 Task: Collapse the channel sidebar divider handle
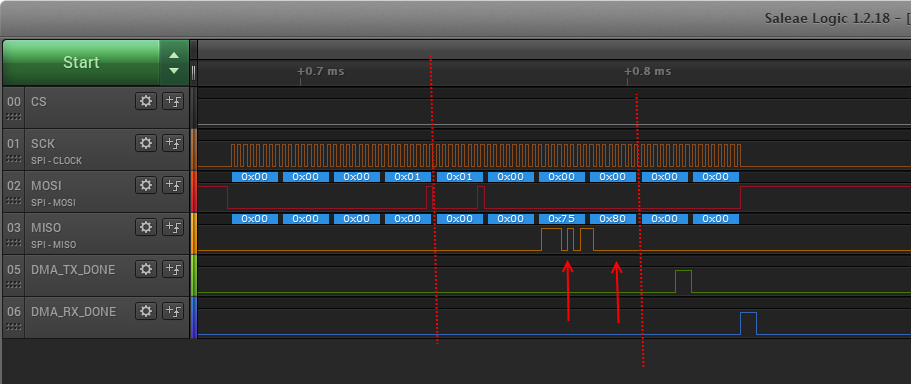coord(193,73)
